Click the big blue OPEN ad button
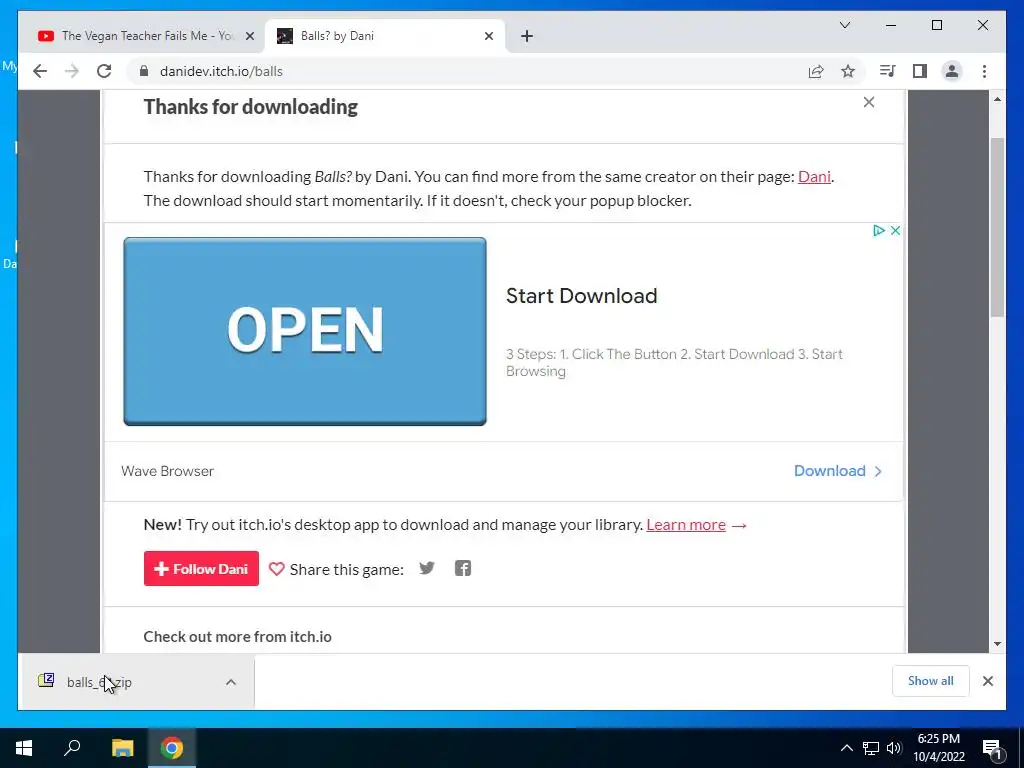 pyautogui.click(x=305, y=331)
